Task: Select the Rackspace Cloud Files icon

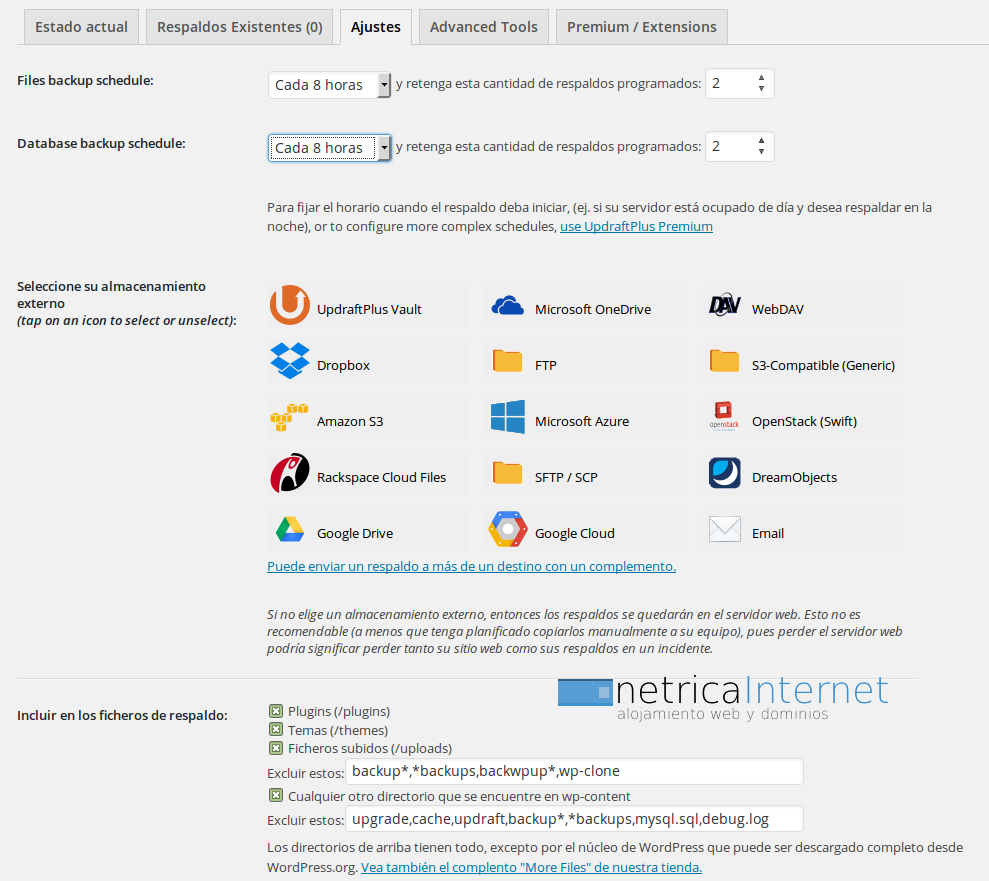Action: click(290, 473)
